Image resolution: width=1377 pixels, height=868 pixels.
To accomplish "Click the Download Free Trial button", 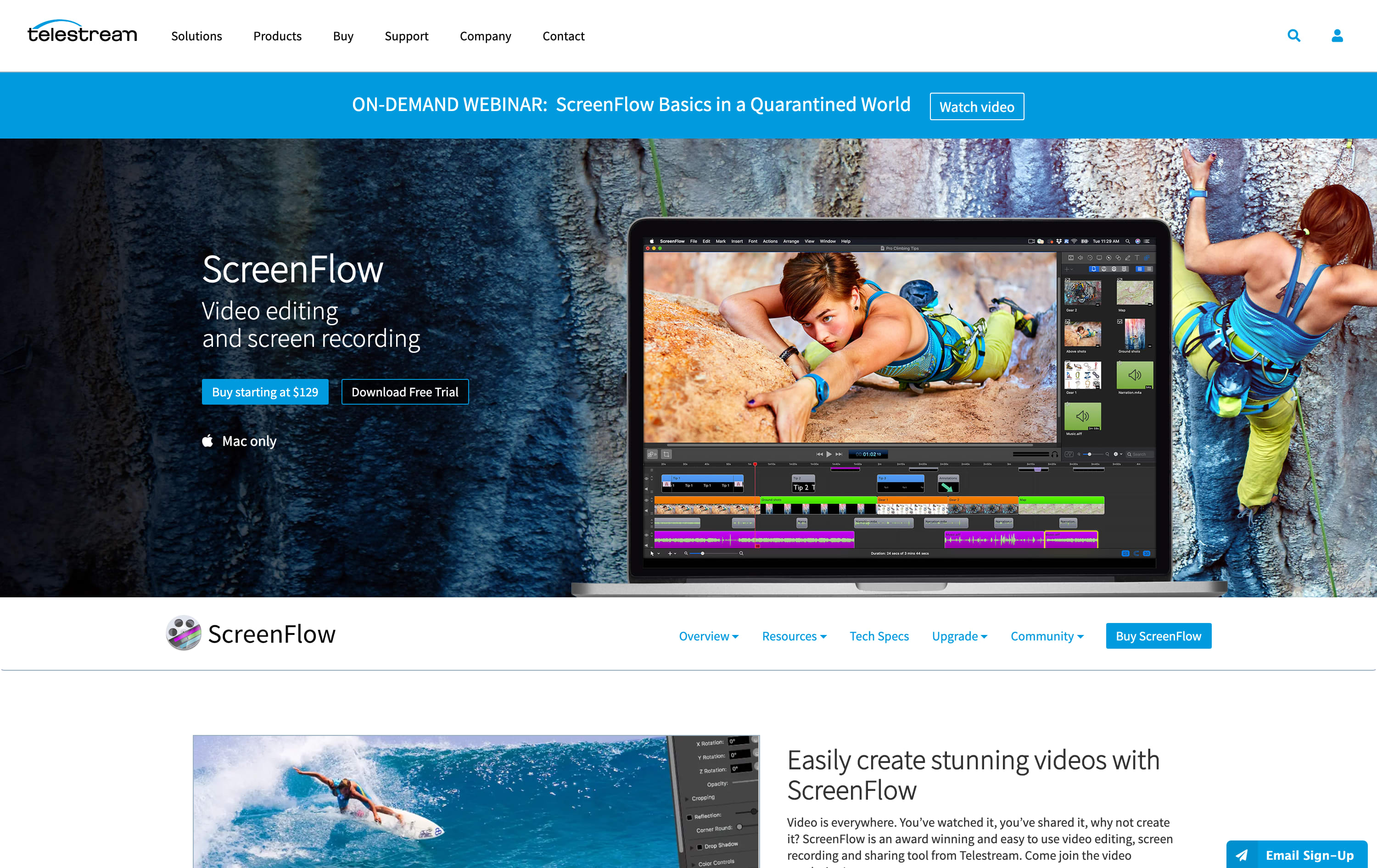I will coord(405,391).
